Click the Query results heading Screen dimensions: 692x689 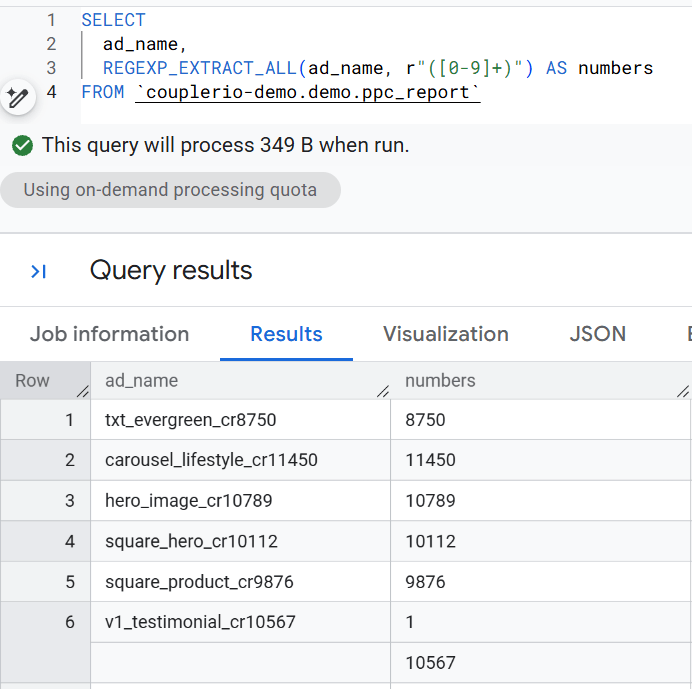coord(171,270)
